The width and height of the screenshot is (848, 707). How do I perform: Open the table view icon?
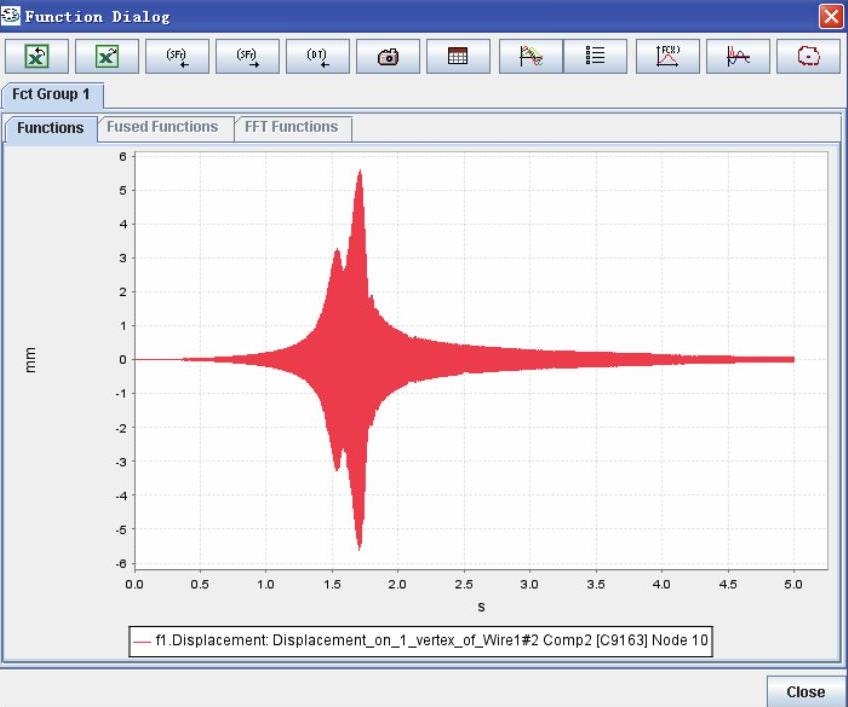[457, 57]
